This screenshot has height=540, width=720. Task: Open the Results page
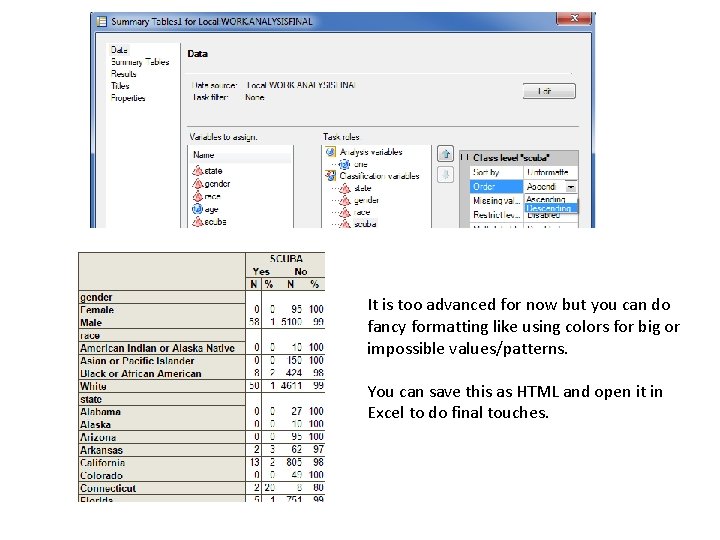(x=124, y=74)
